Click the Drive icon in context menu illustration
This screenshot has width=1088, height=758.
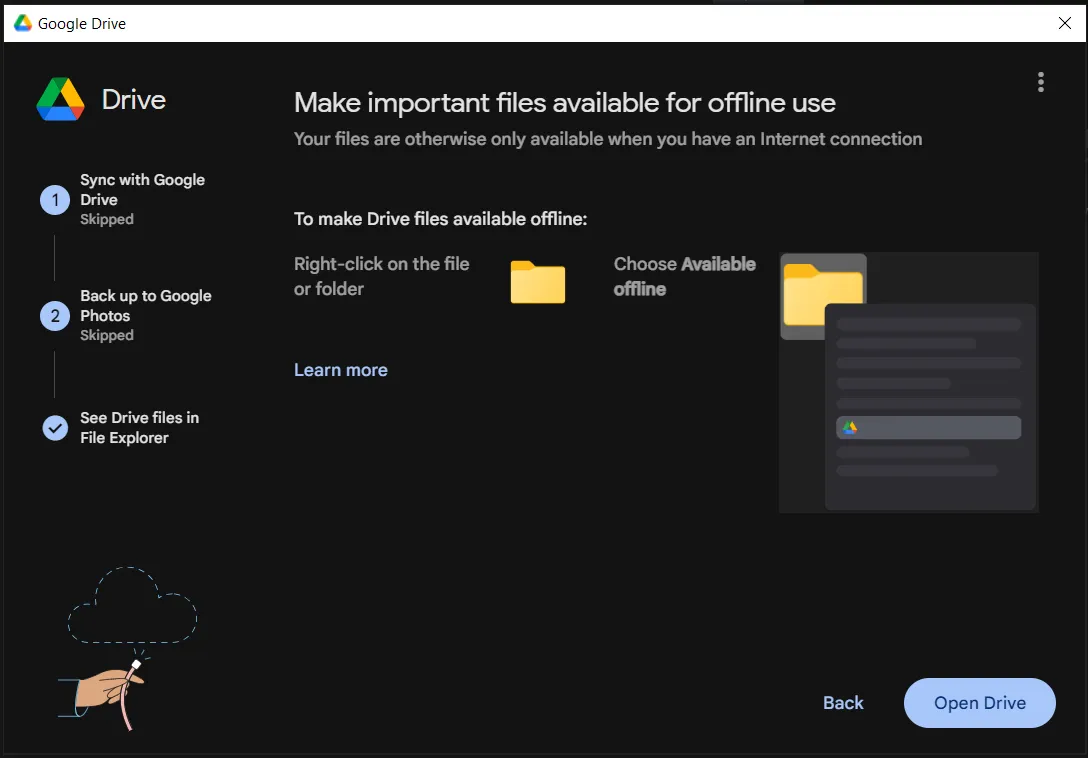[x=850, y=428]
